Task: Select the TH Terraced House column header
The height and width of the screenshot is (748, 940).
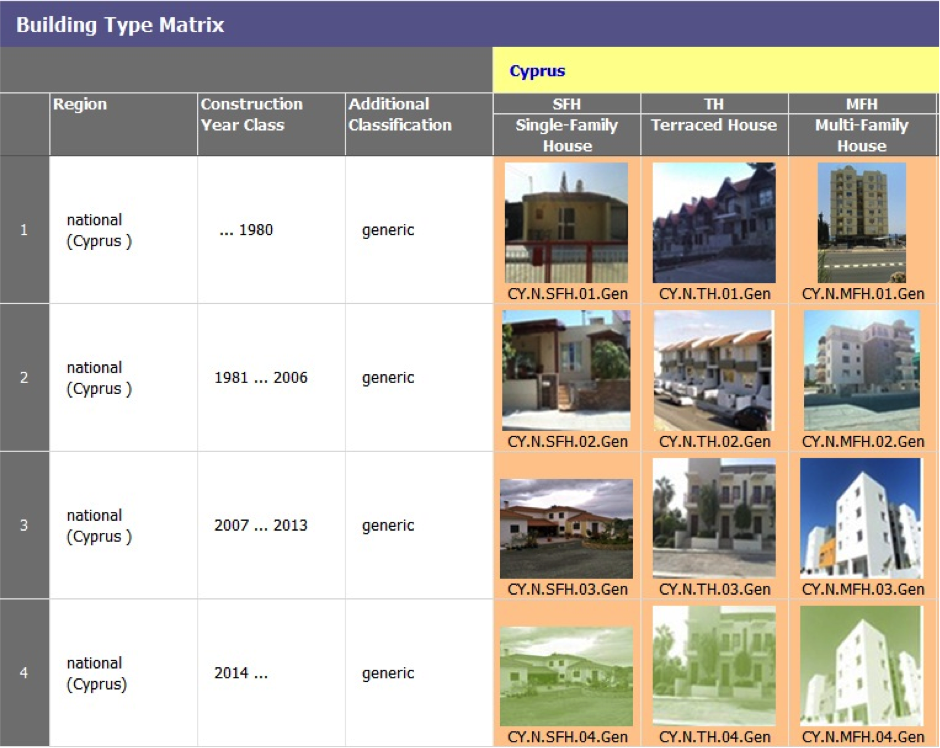Action: [x=714, y=115]
